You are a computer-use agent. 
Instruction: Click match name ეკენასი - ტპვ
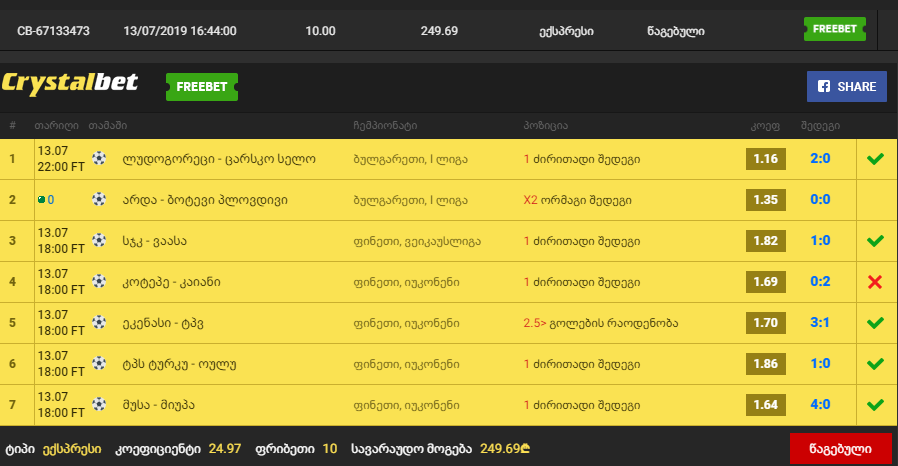[x=163, y=323]
